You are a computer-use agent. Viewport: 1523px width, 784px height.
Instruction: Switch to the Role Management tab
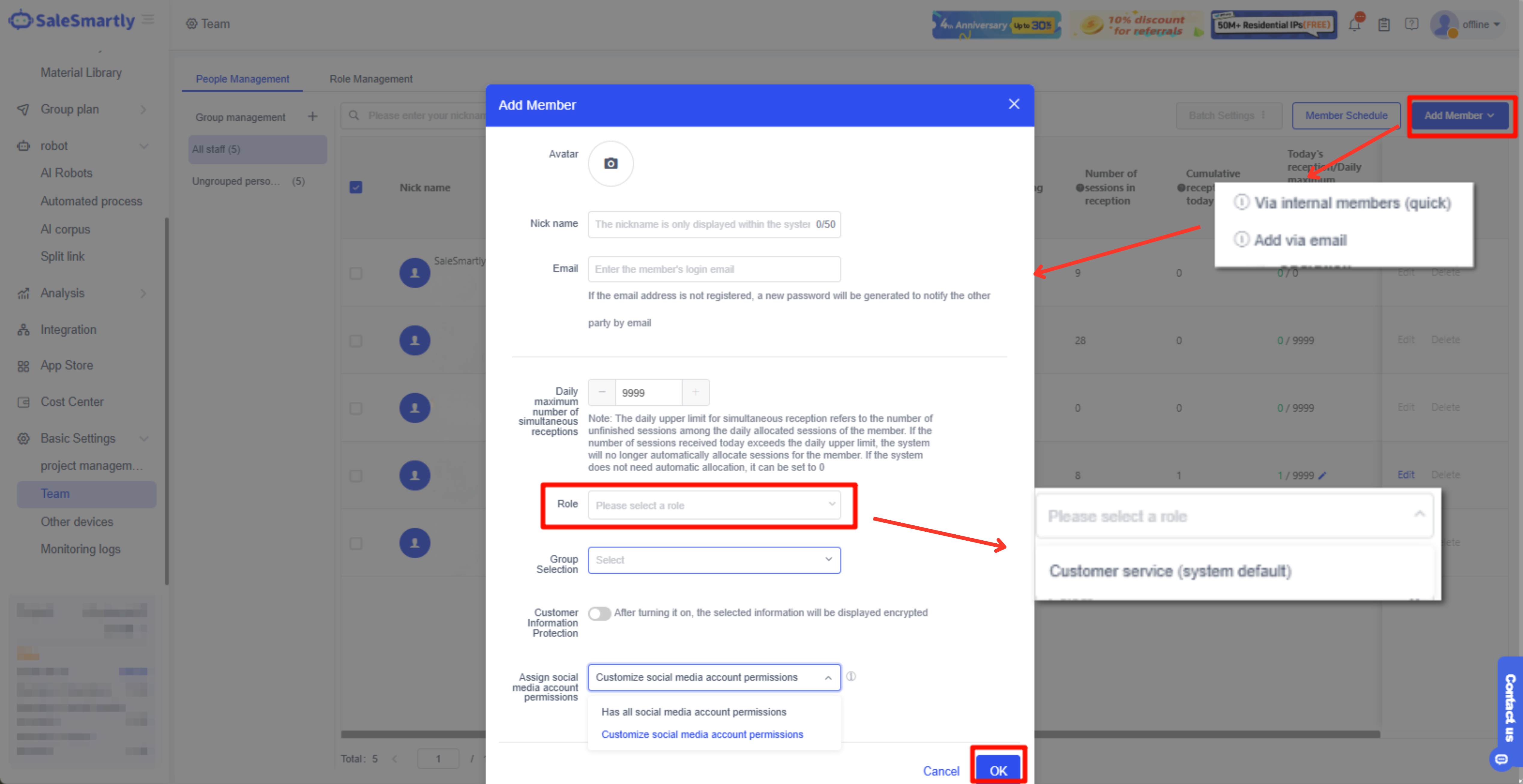(x=370, y=79)
